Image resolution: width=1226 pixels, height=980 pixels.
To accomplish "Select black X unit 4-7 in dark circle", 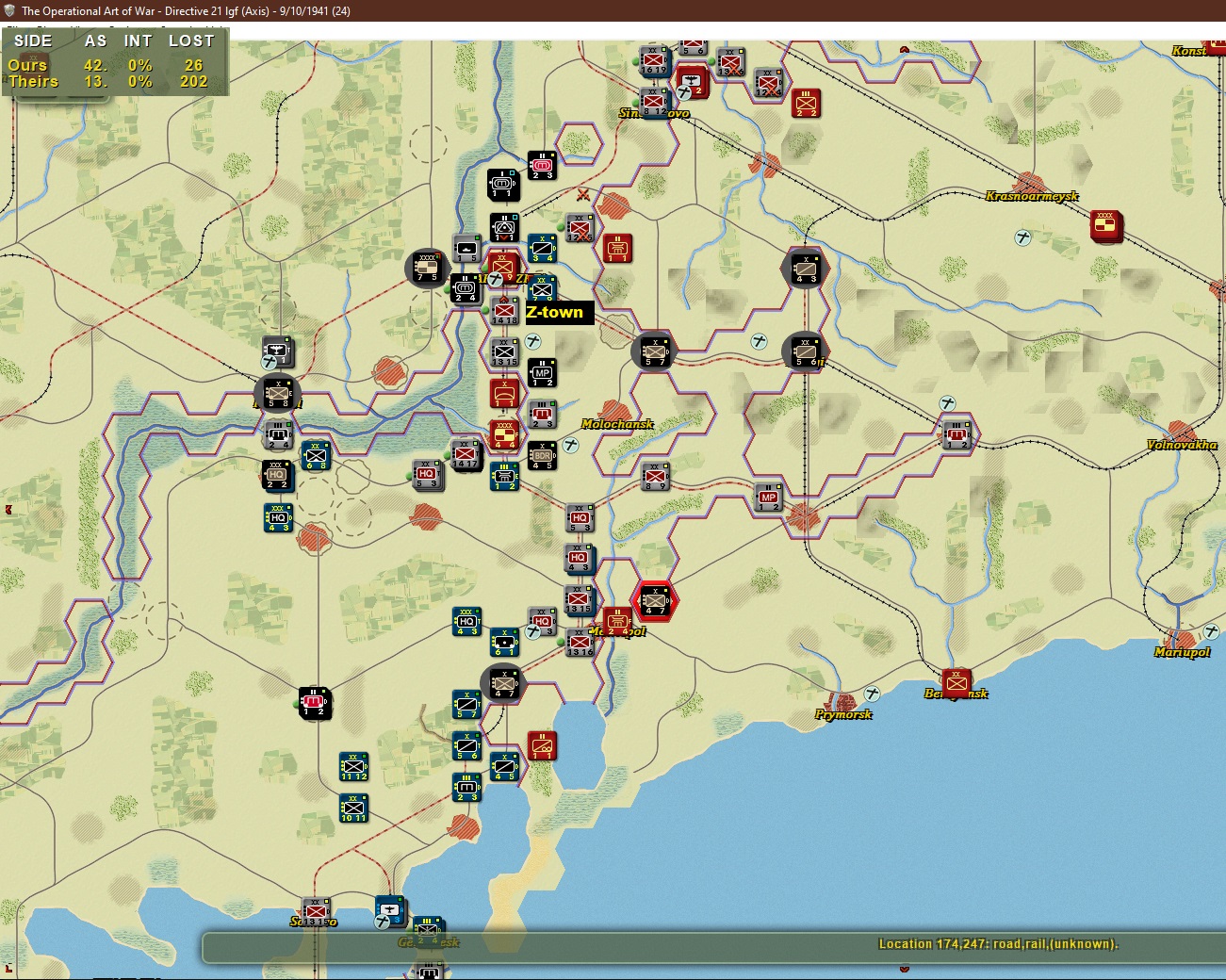I will click(504, 683).
